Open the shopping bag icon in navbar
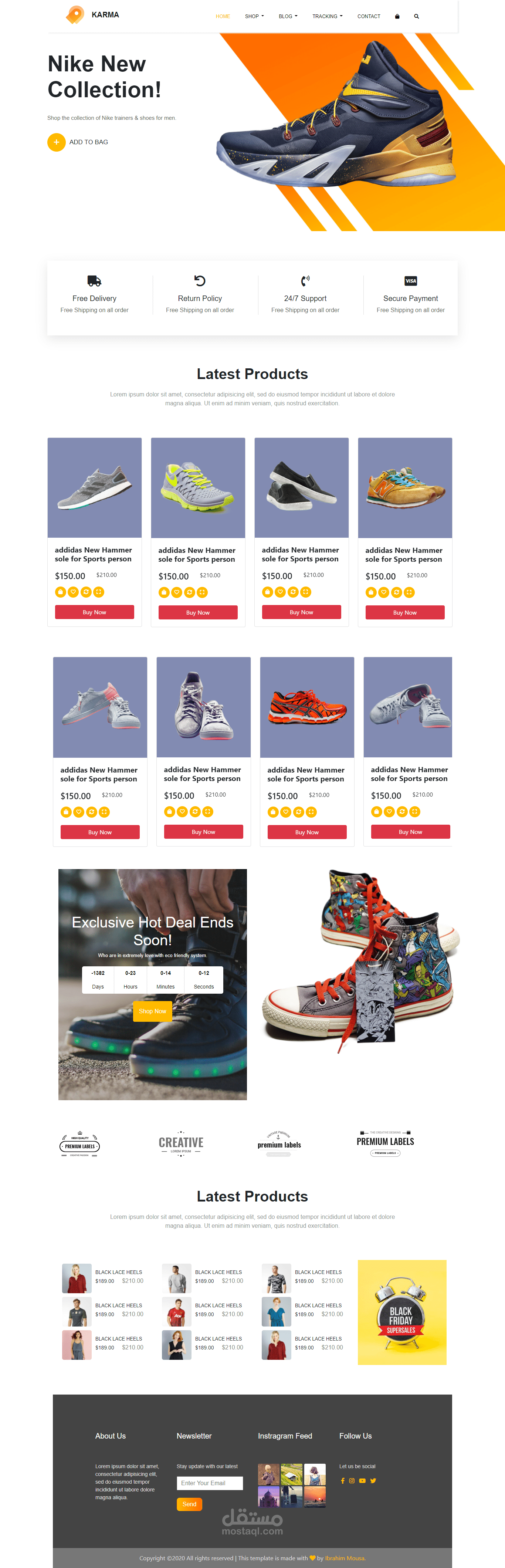This screenshot has height=1568, width=505. pyautogui.click(x=397, y=16)
